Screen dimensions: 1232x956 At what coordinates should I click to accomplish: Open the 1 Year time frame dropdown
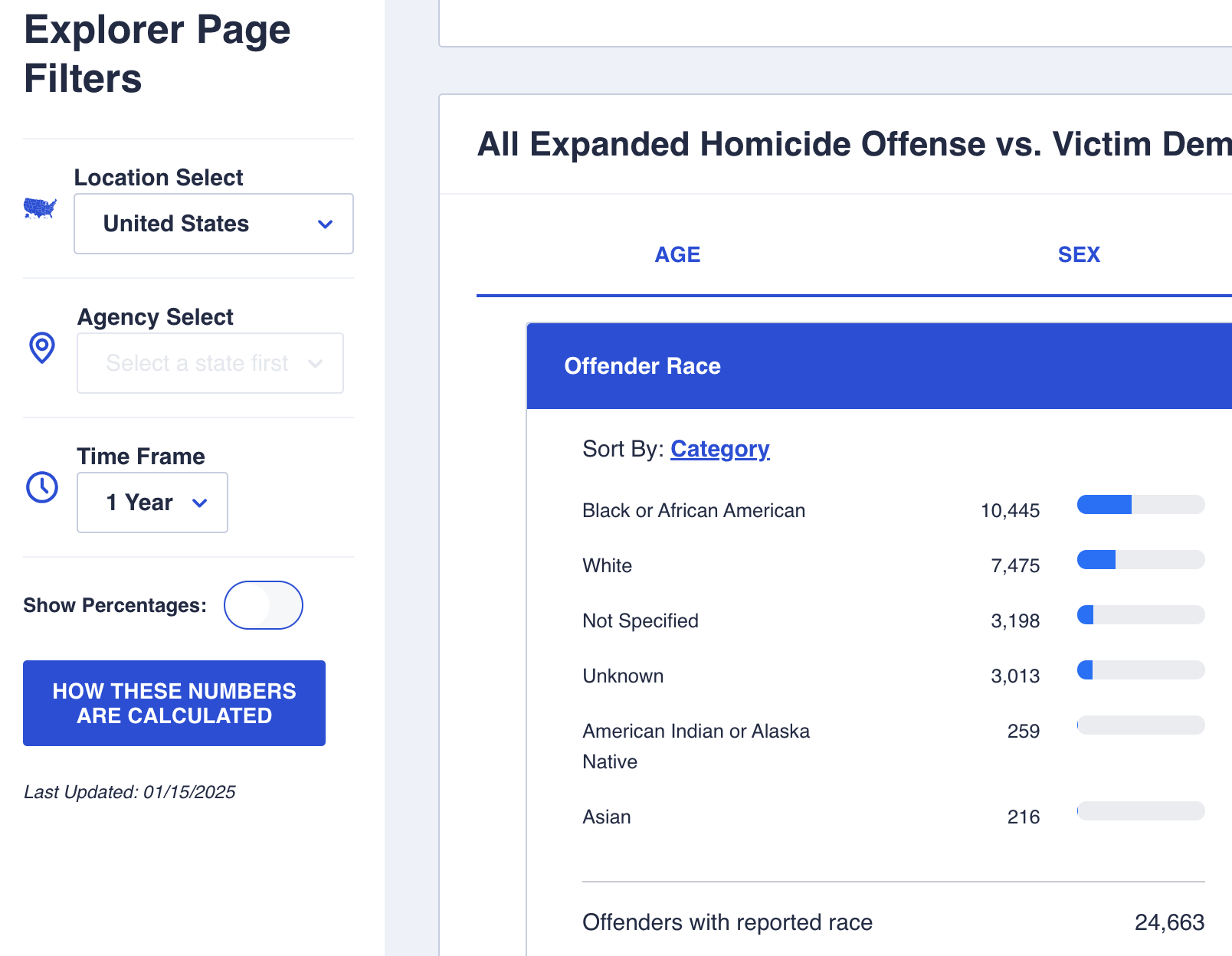click(x=152, y=503)
